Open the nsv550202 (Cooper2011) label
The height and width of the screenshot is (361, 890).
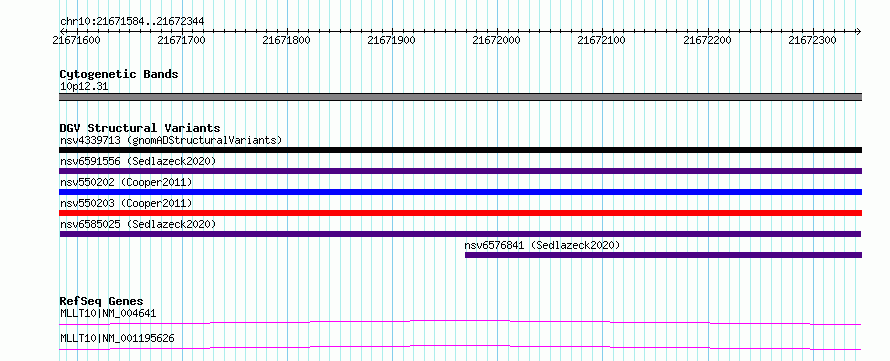pos(126,182)
